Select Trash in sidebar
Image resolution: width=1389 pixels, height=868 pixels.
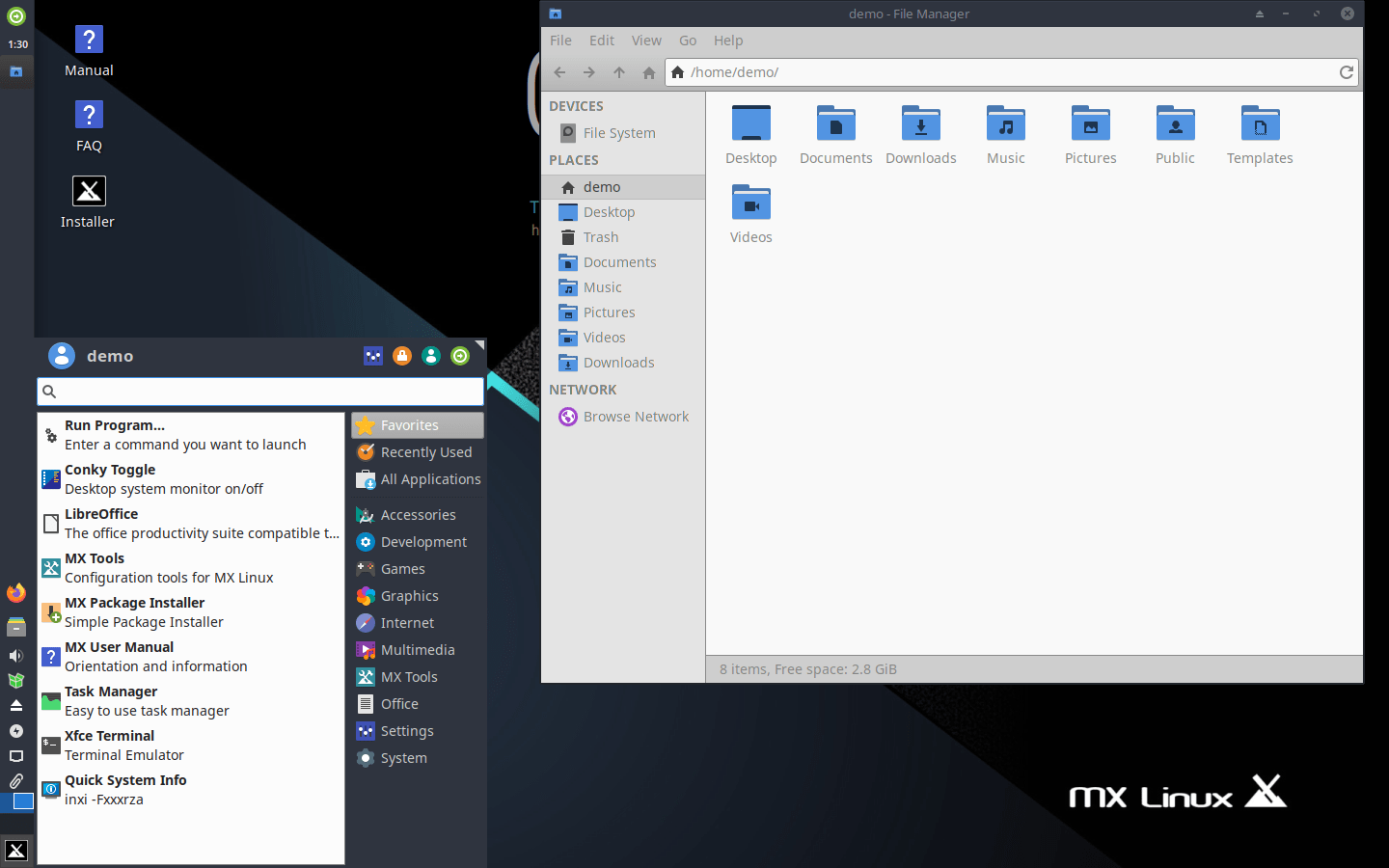click(x=623, y=237)
